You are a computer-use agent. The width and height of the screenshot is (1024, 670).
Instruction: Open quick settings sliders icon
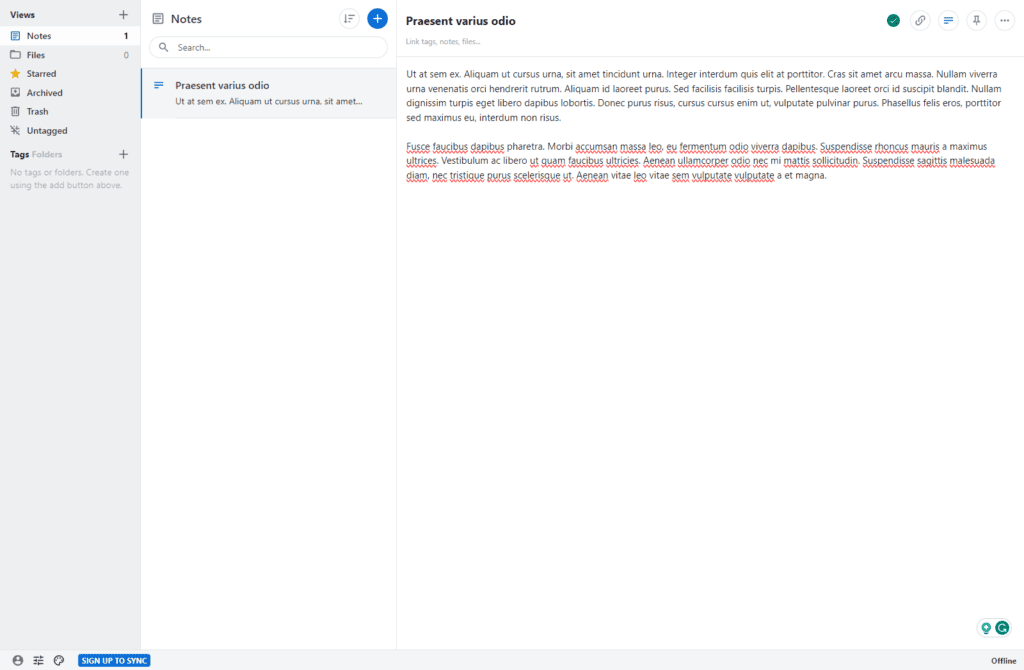tap(38, 660)
